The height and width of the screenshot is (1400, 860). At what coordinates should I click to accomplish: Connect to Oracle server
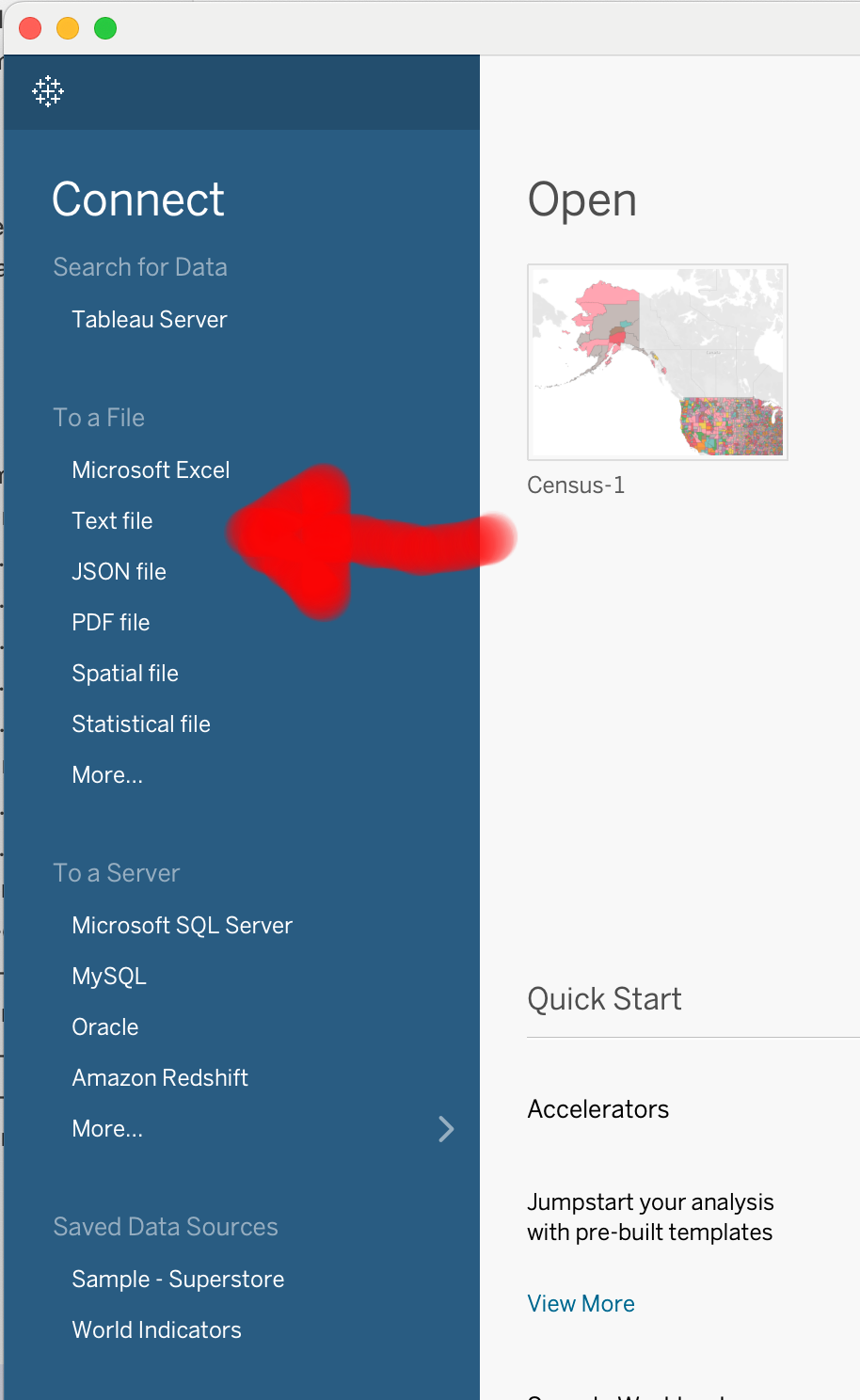click(x=105, y=1027)
